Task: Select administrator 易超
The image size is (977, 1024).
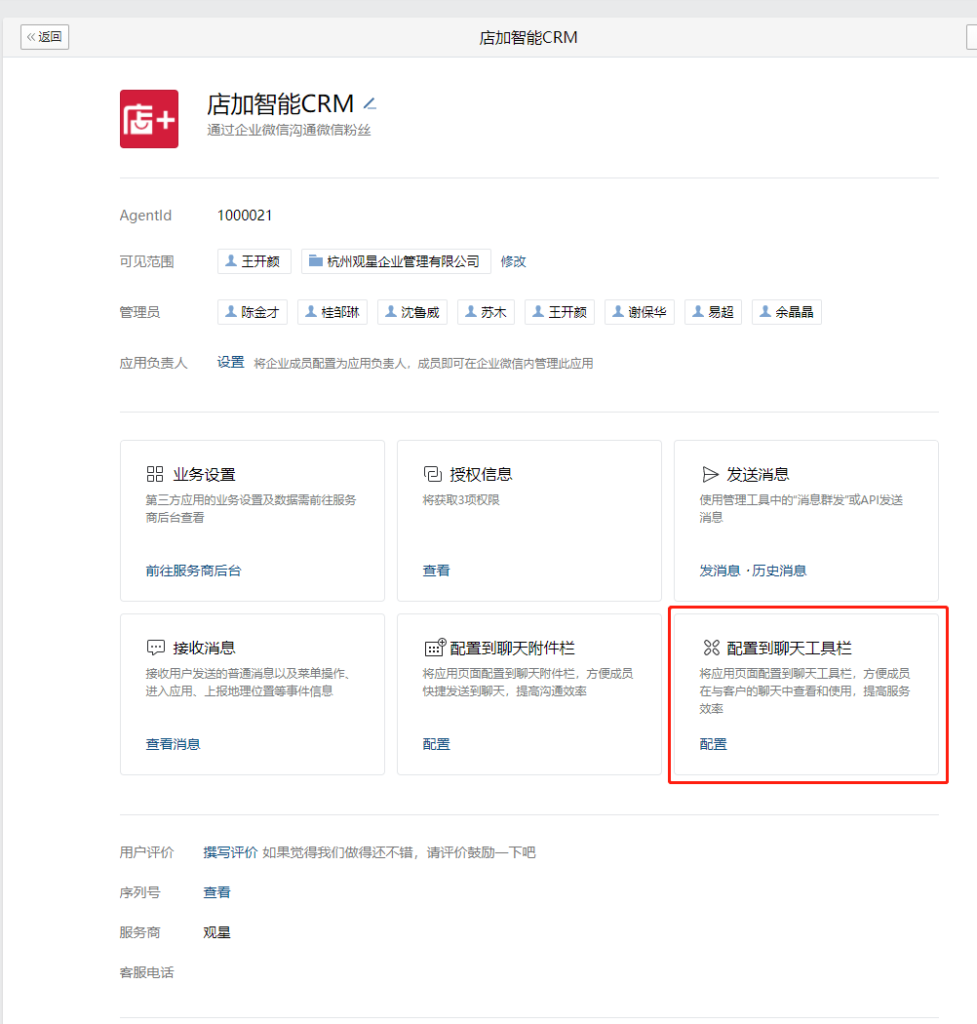Action: 713,312
